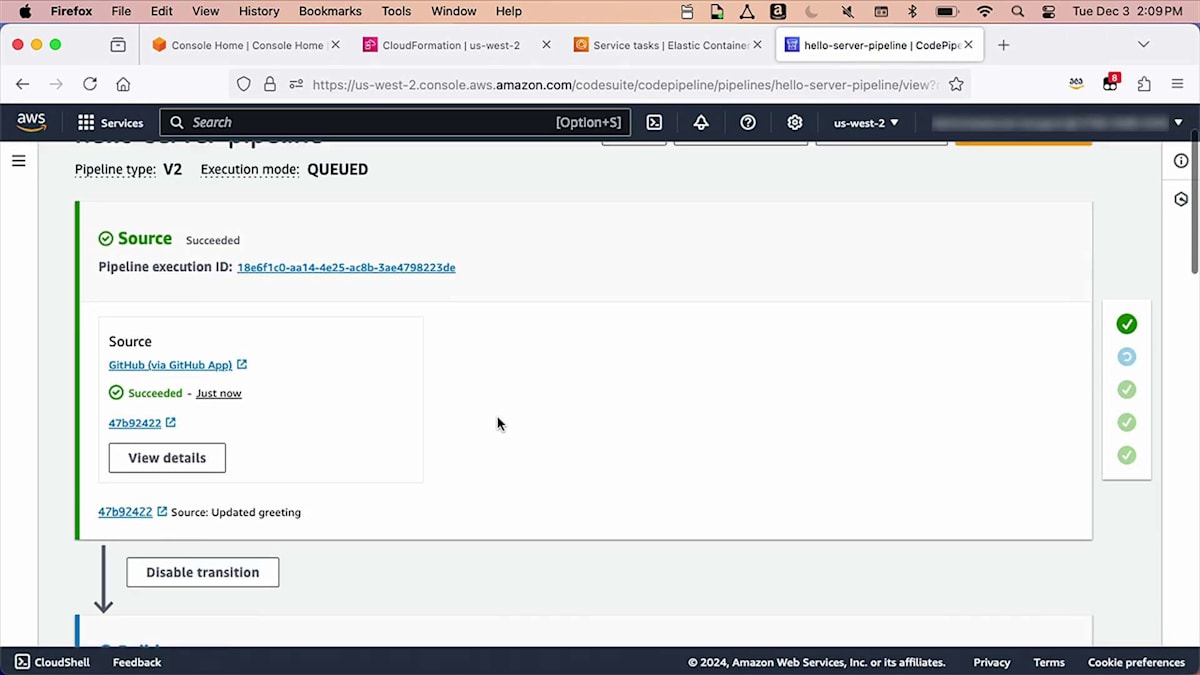
Task: Open the Firefox View tab icon
Action: tap(118, 45)
